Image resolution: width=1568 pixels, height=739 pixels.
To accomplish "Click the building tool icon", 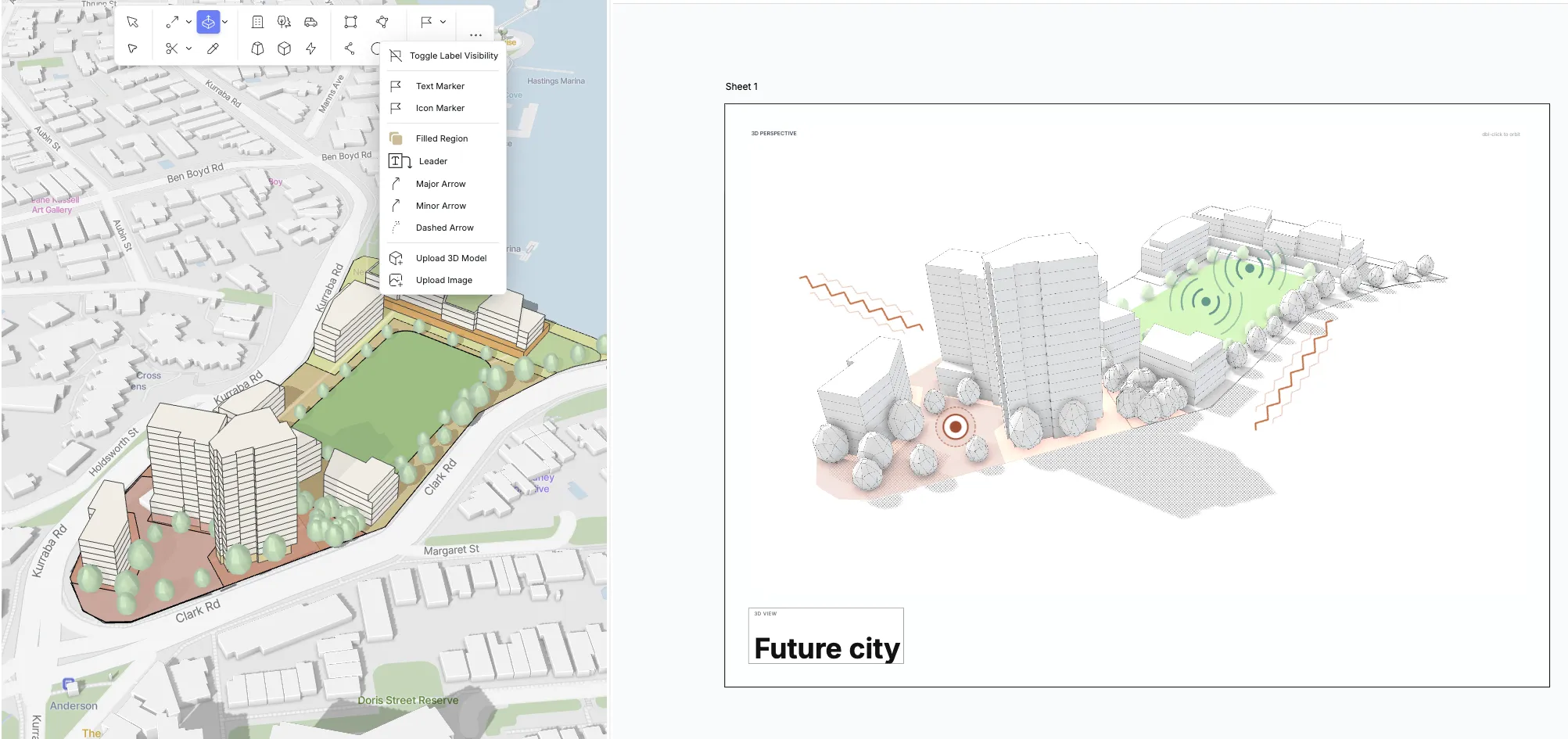I will [x=257, y=22].
